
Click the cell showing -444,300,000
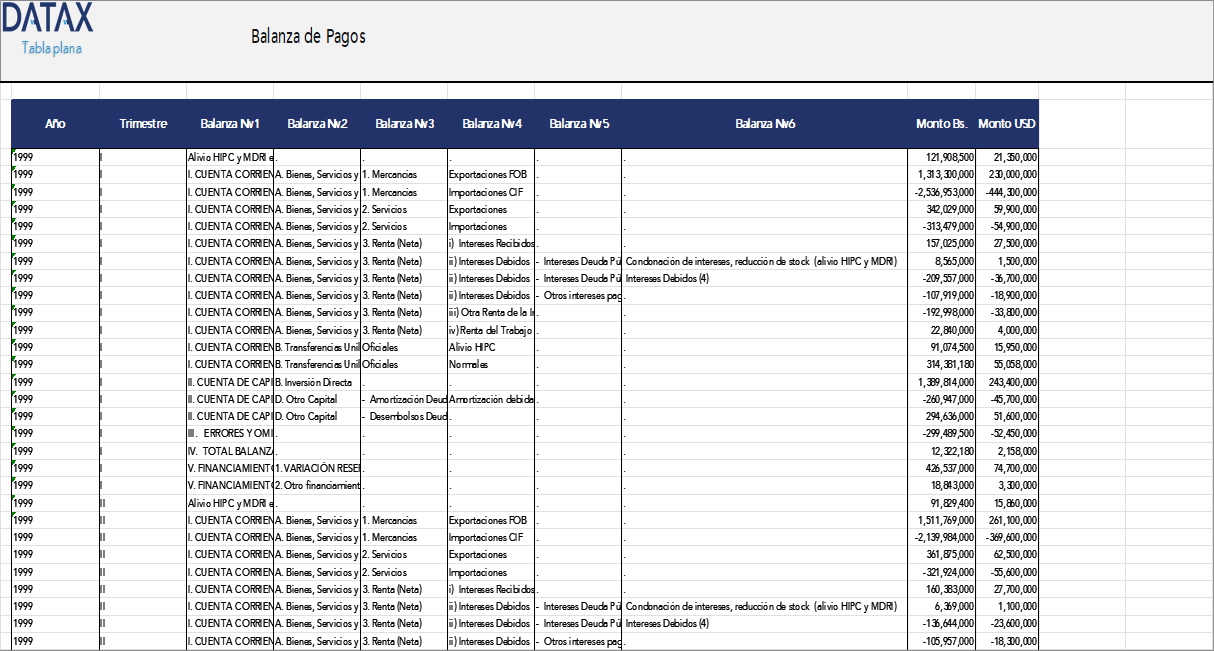point(1009,192)
